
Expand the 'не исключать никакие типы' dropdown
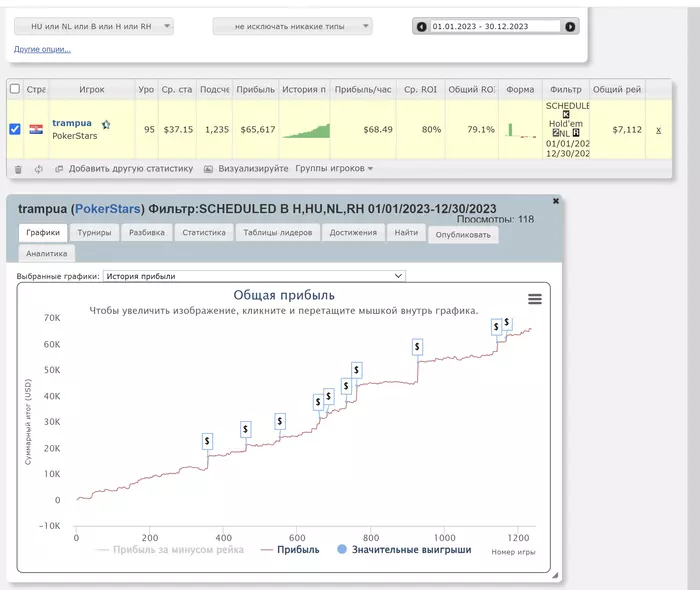pos(292,27)
